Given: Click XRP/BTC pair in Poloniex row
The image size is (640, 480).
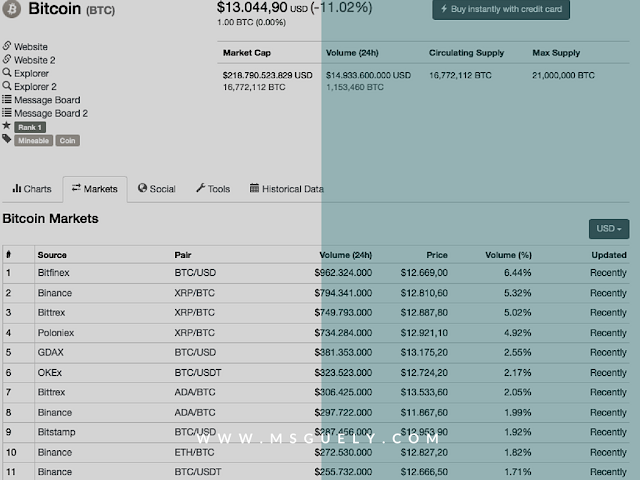Looking at the screenshot, I should pos(194,333).
